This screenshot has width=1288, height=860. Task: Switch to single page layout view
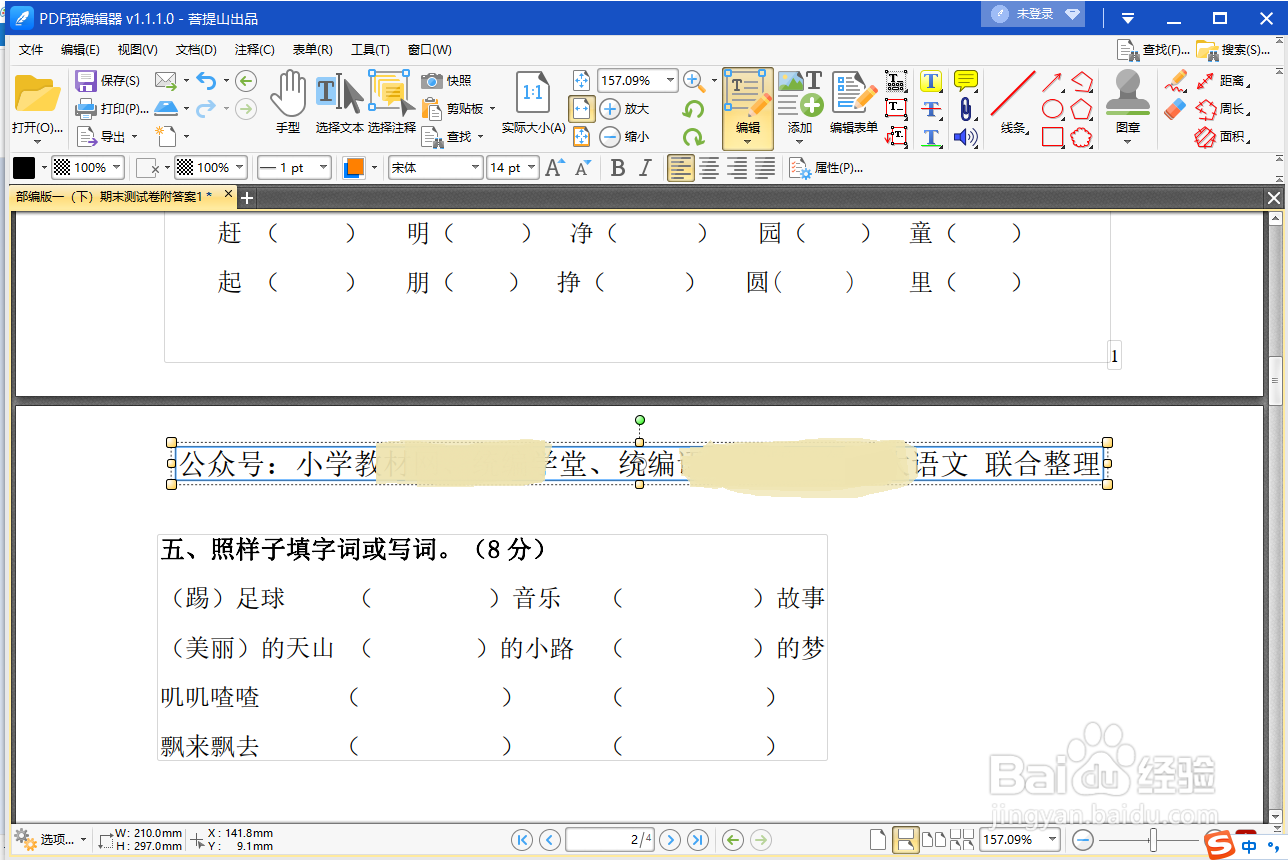coord(878,840)
